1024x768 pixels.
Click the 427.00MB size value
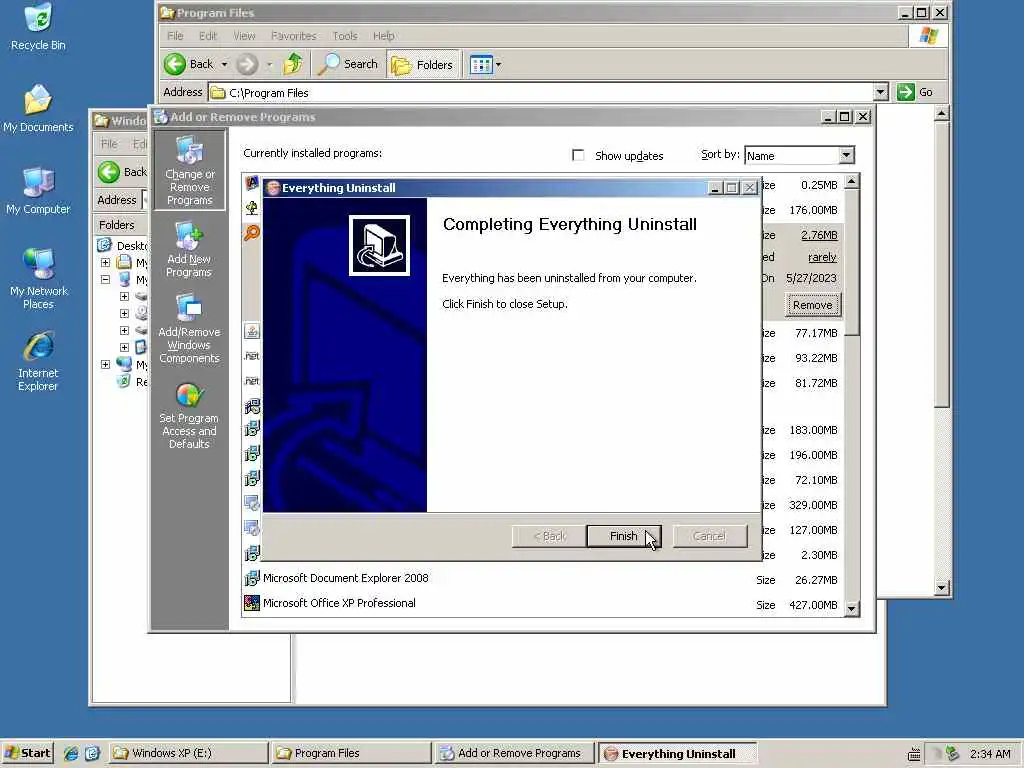pyautogui.click(x=813, y=605)
